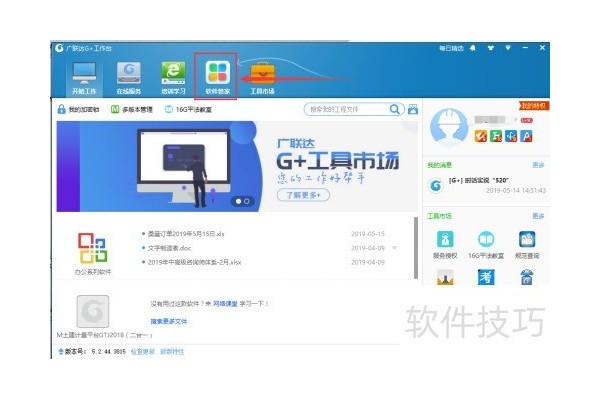Click the 了解更多+ banner button
The width and height of the screenshot is (600, 400).
303,195
